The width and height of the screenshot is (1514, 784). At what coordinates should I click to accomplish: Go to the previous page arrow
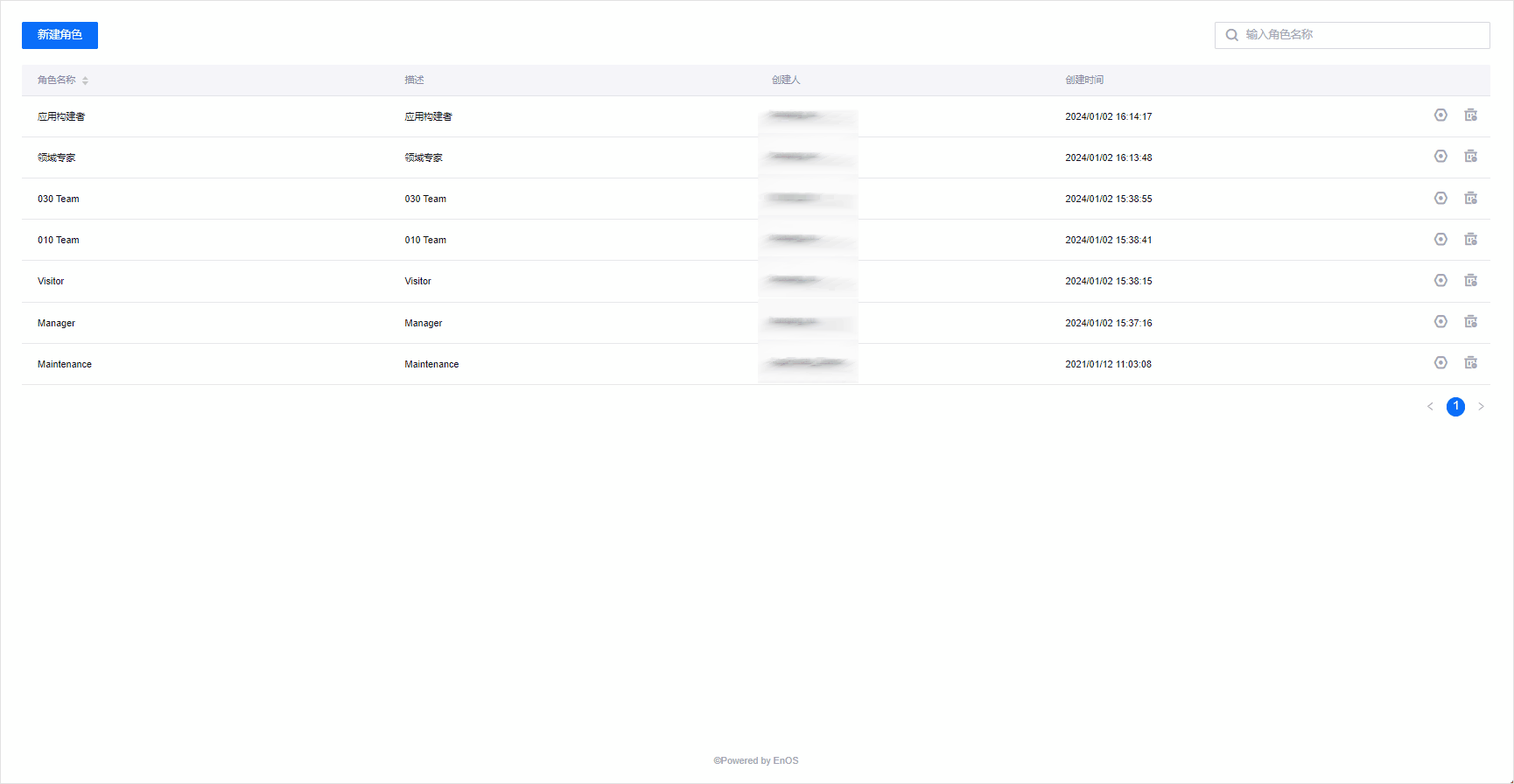click(1430, 407)
